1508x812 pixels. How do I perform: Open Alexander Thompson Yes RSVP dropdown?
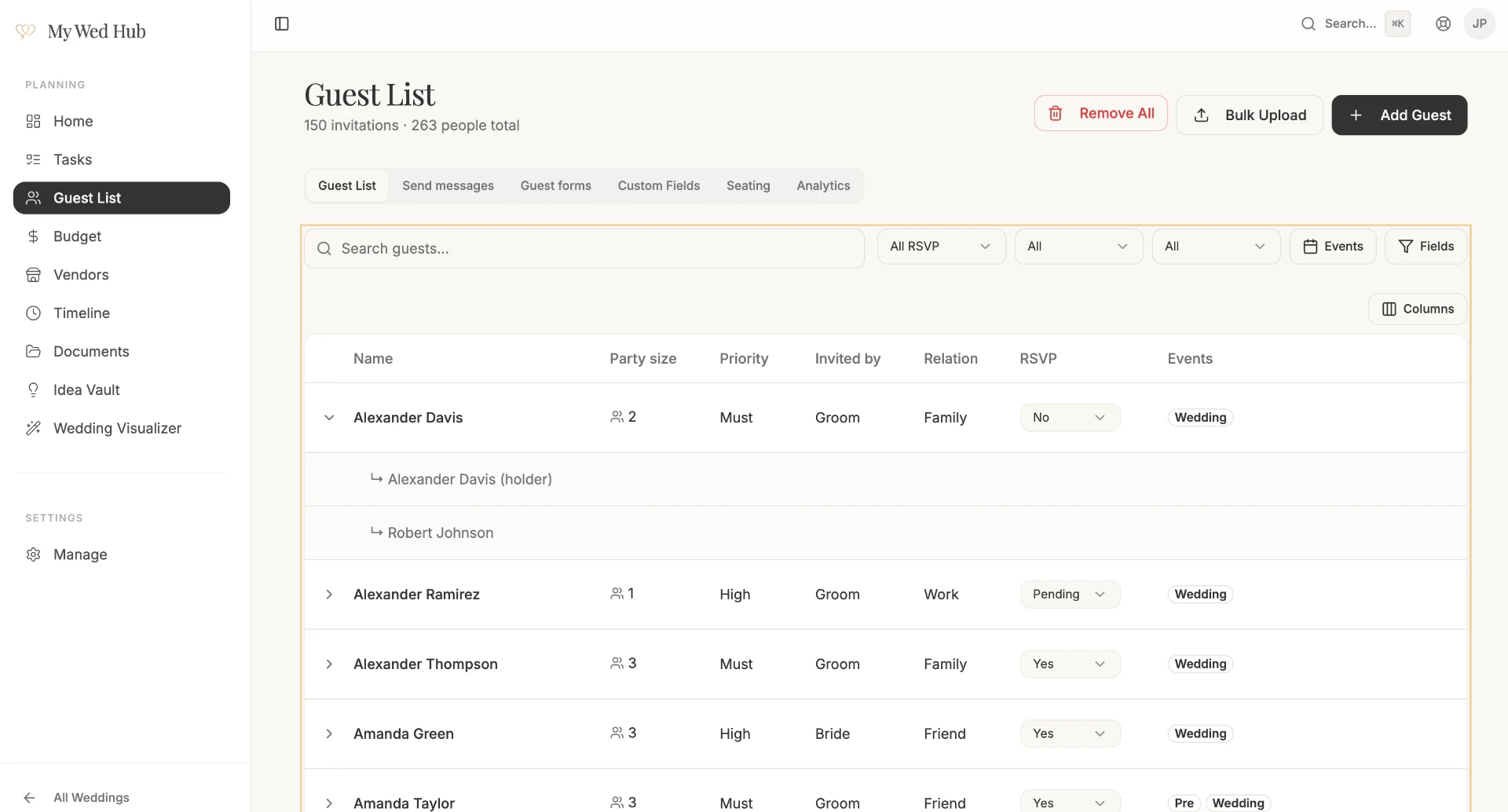tap(1070, 664)
